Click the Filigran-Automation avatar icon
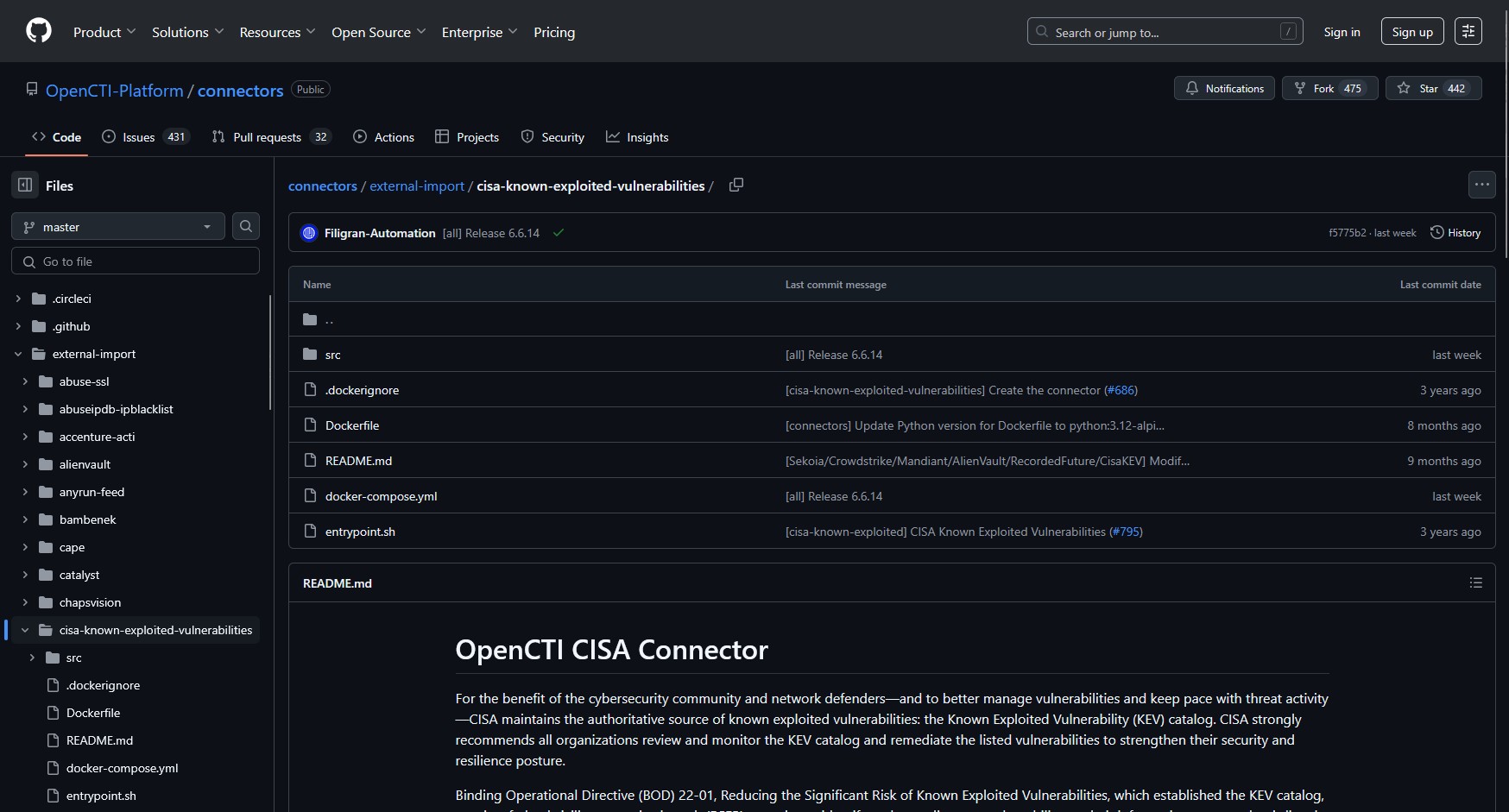This screenshot has height=812, width=1509. tap(309, 233)
